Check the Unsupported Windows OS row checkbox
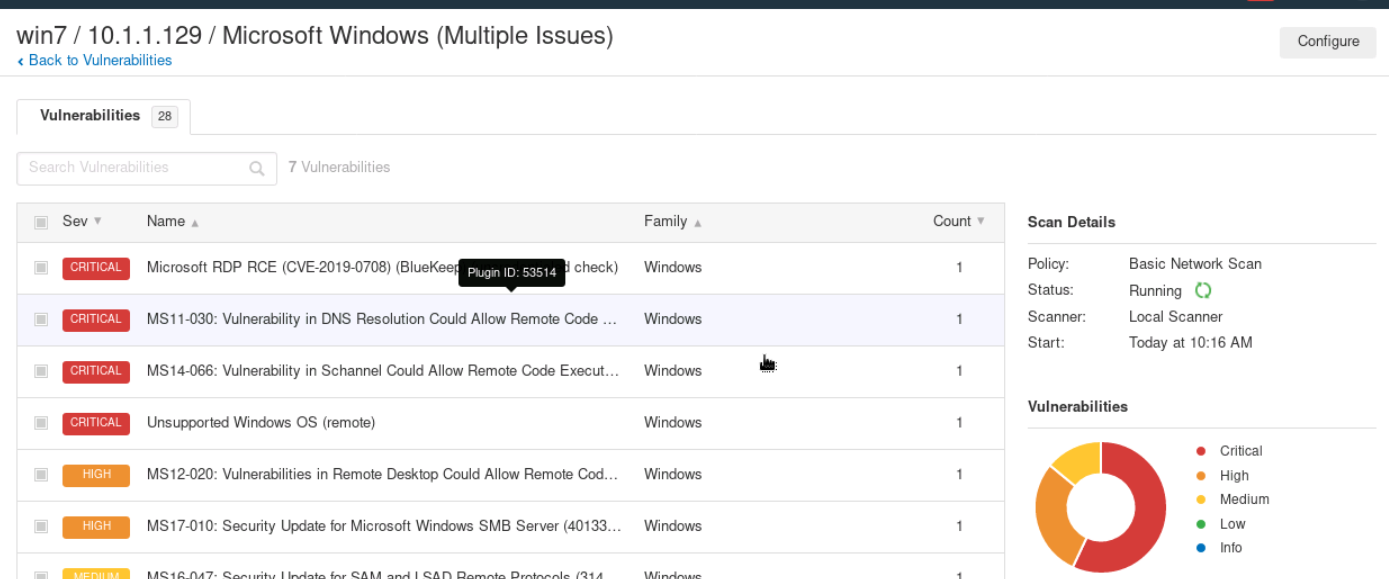This screenshot has width=1389, height=579. pyautogui.click(x=41, y=423)
